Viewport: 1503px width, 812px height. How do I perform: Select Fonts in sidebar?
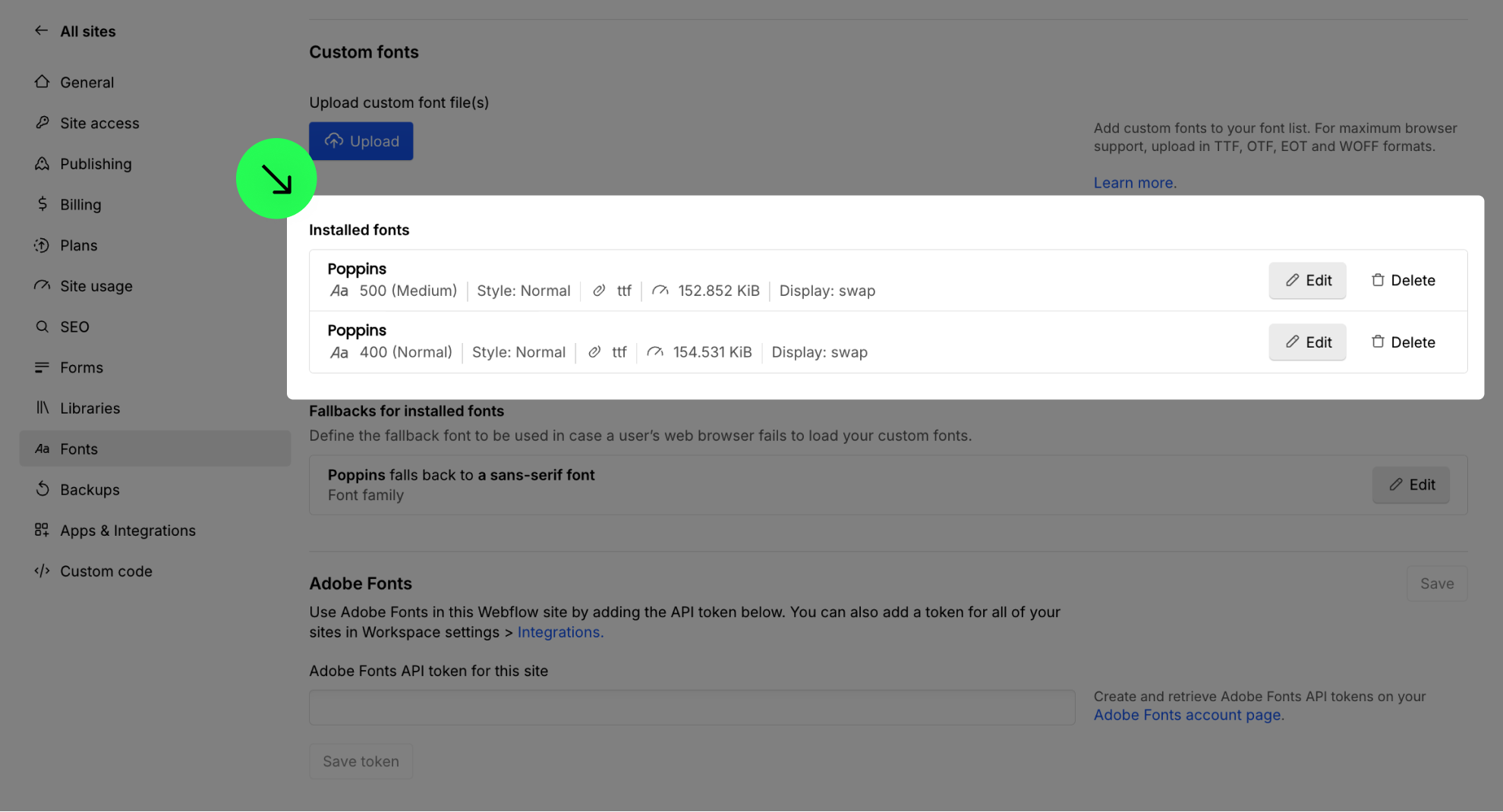155,448
